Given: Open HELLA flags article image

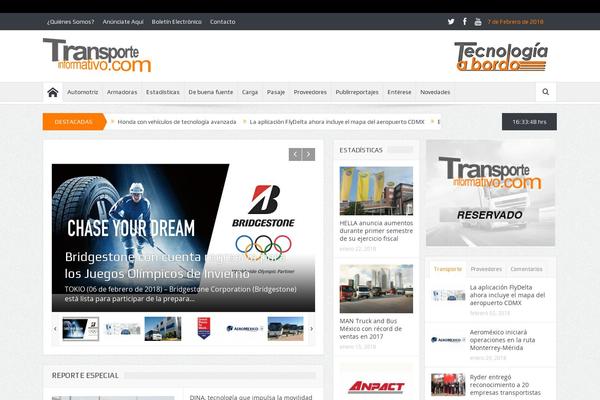Looking at the screenshot, I should (376, 191).
